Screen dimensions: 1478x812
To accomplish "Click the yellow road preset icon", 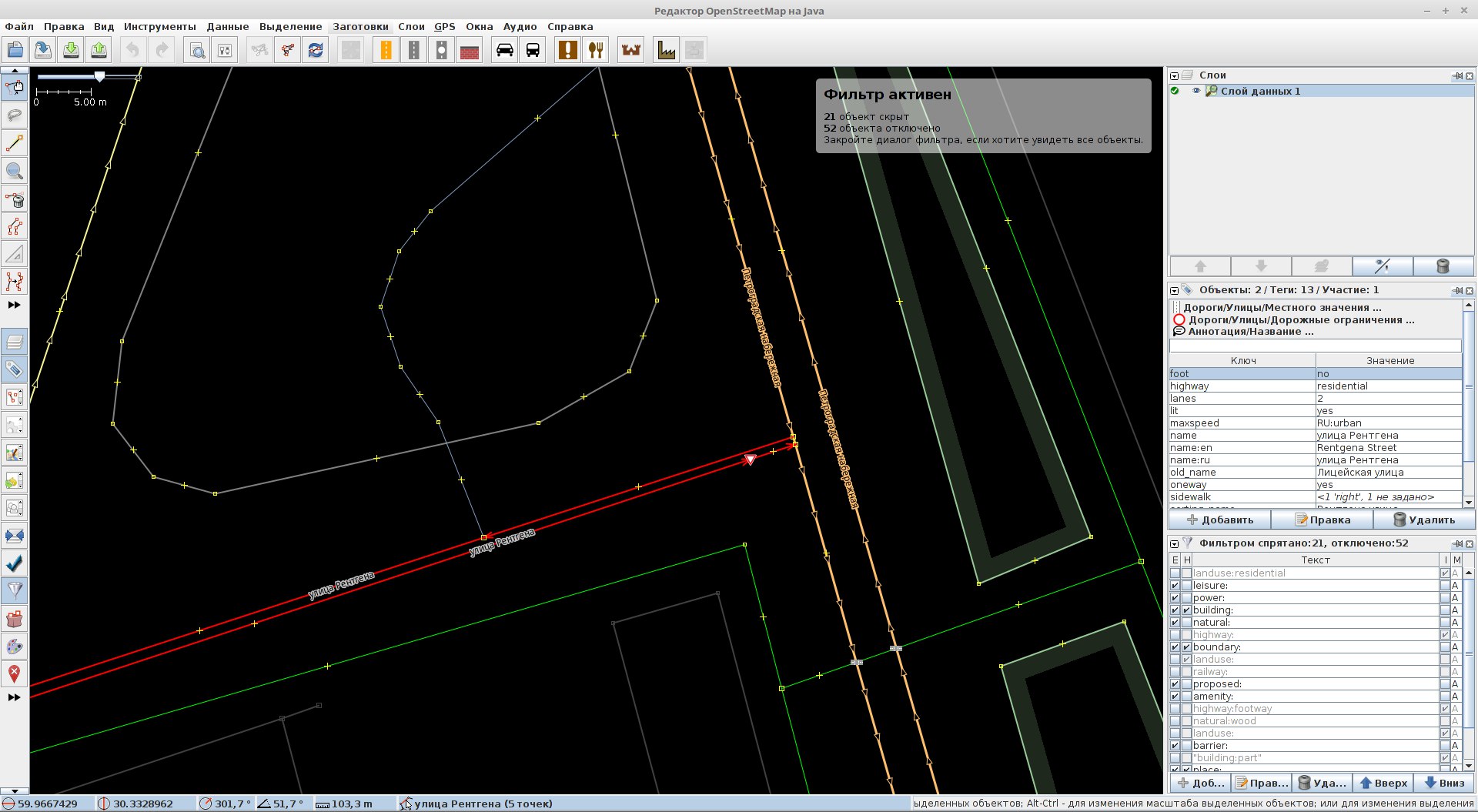I will (386, 51).
